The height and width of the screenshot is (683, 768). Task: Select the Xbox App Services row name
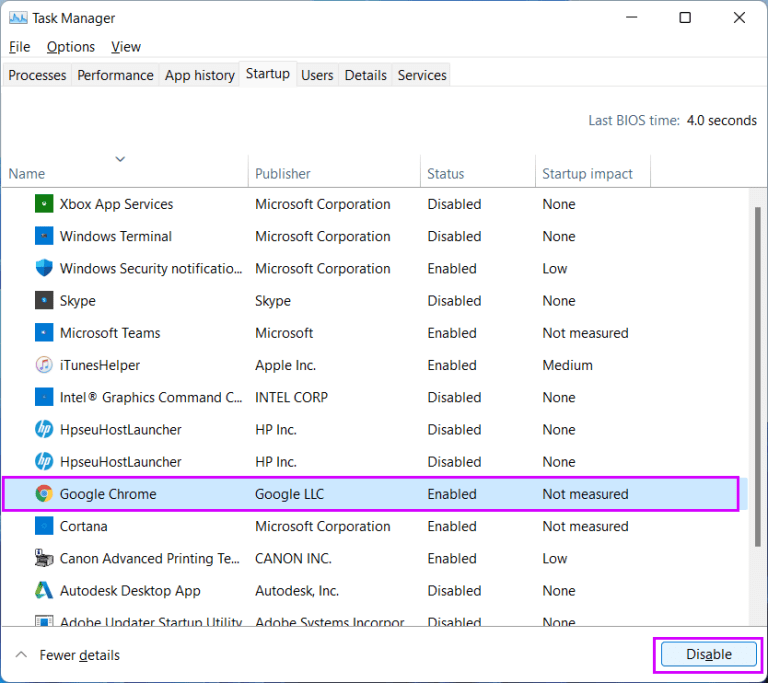[x=116, y=204]
